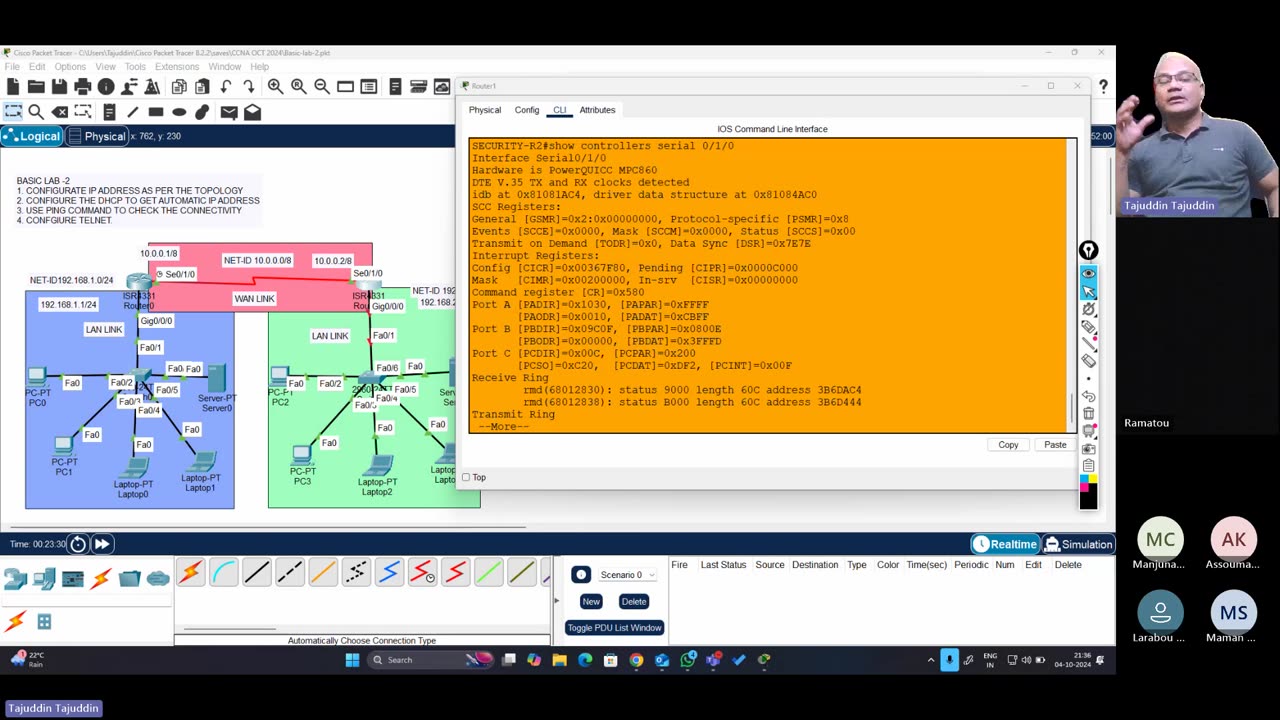
Task: Click the Zoom In magnifier icon
Action: (275, 87)
